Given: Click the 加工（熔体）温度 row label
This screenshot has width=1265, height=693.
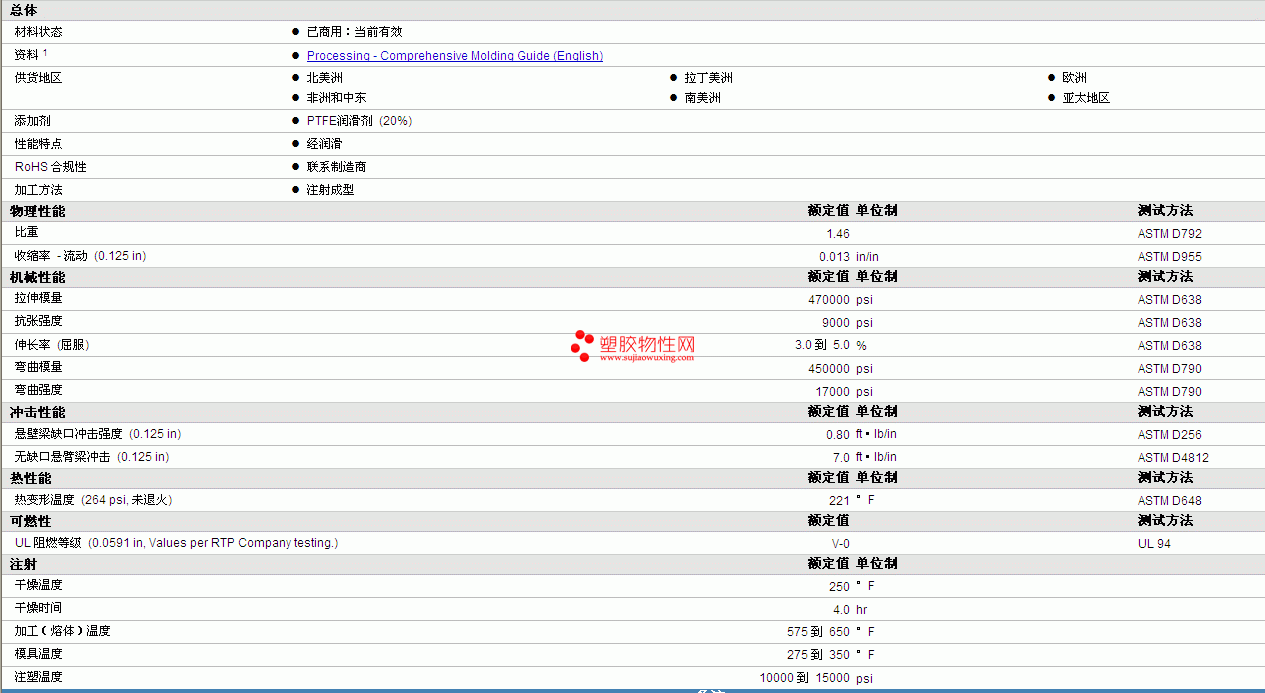Looking at the screenshot, I should pyautogui.click(x=63, y=631).
